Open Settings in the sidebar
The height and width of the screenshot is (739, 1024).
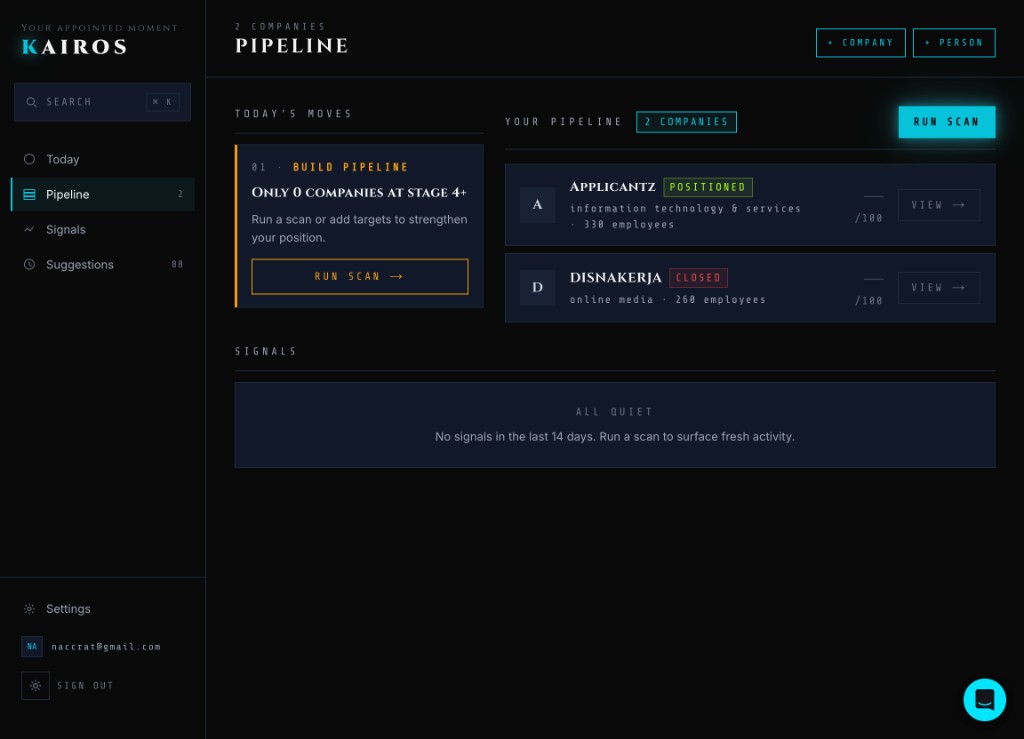coord(103,608)
